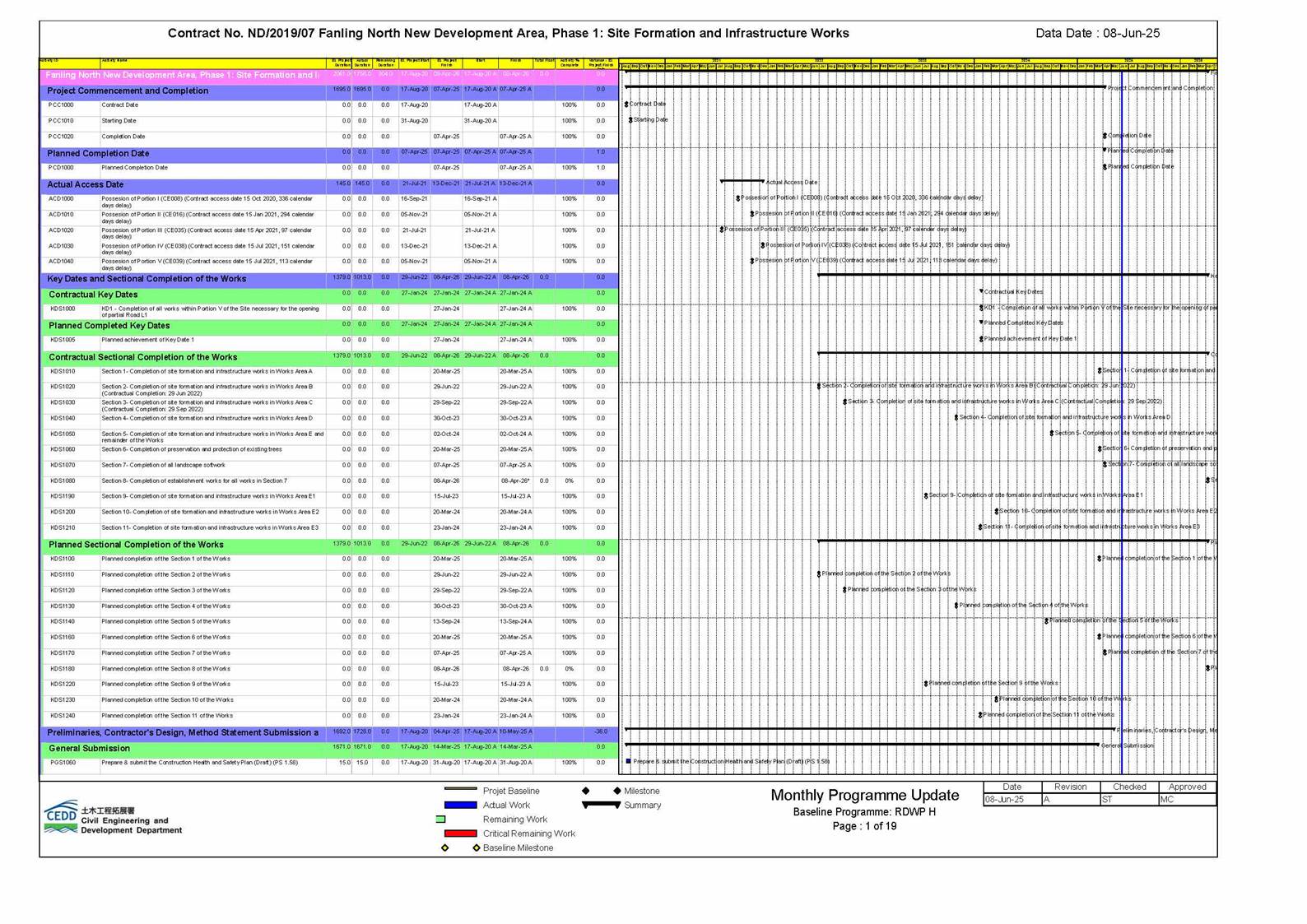1307x924 pixels.
Task: Click the Civil Engineering and Development Department text
Action: pos(132,825)
